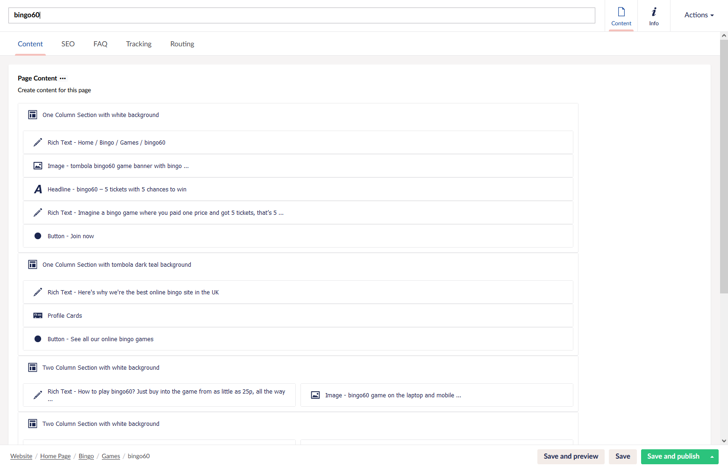Click the scrollbar down arrow

pyautogui.click(x=724, y=441)
